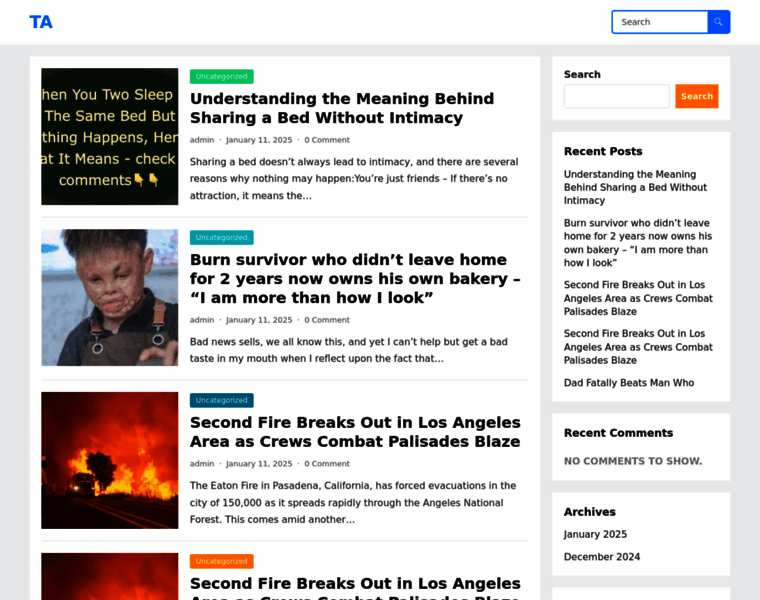Click the 'NO COMMENTS TO SHOW.' text
Viewport: 760px width, 600px height.
coord(633,461)
